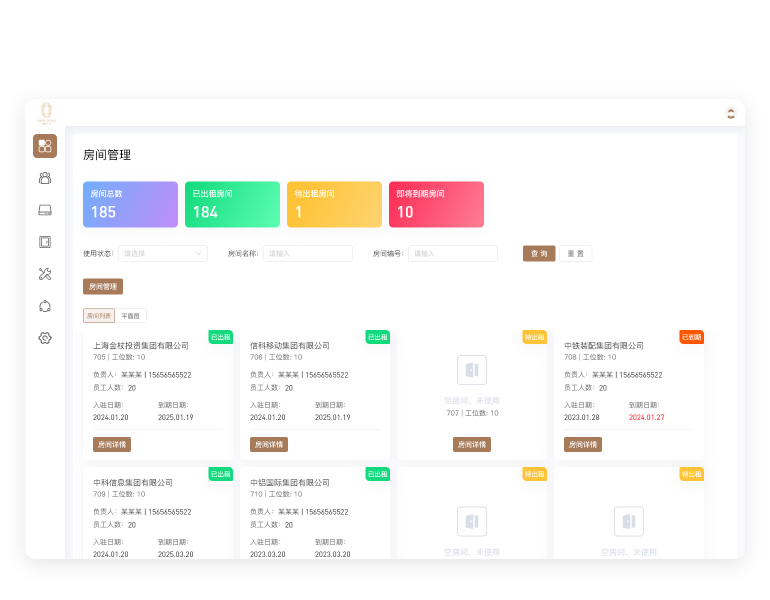
Task: Switch to the 平面图 tab
Action: [131, 316]
